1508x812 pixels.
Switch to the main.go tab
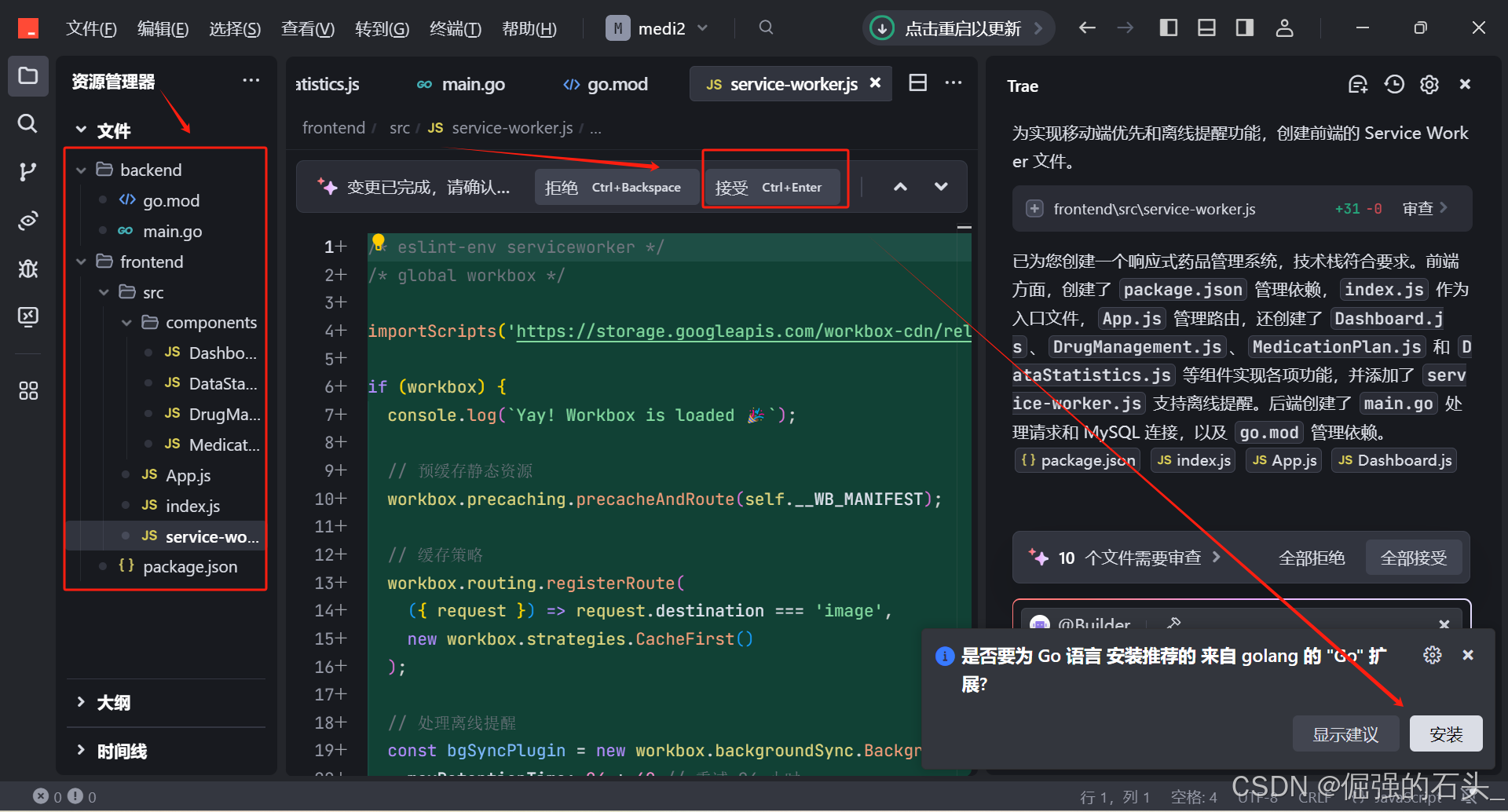pyautogui.click(x=472, y=84)
